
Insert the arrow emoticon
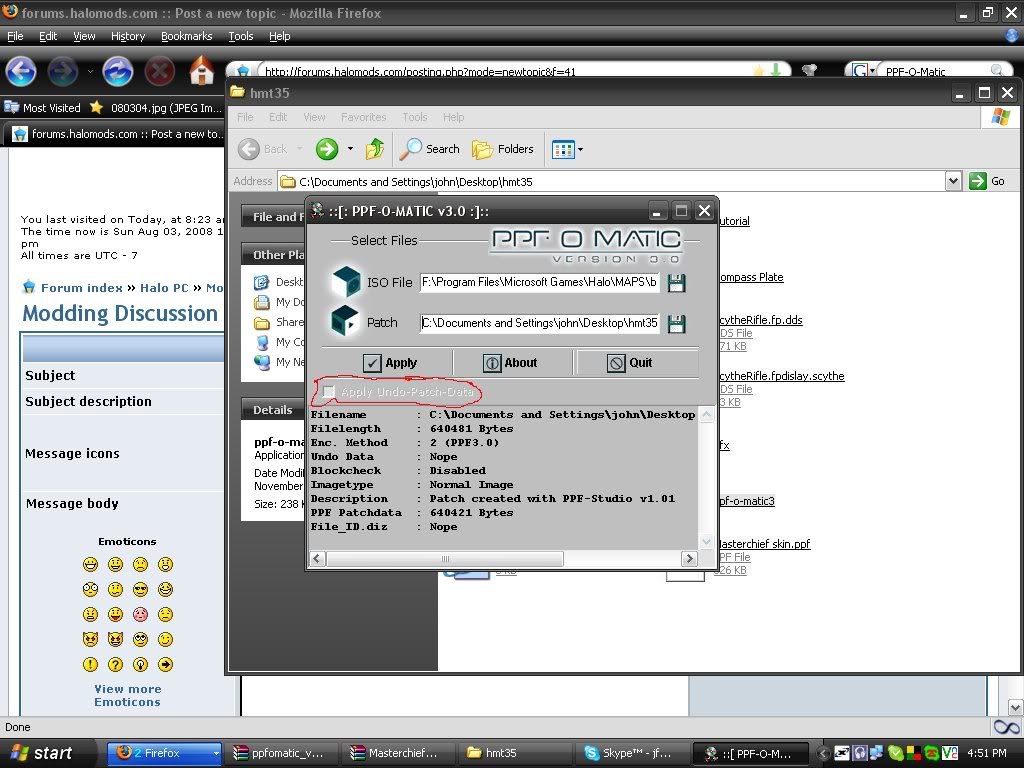(165, 664)
